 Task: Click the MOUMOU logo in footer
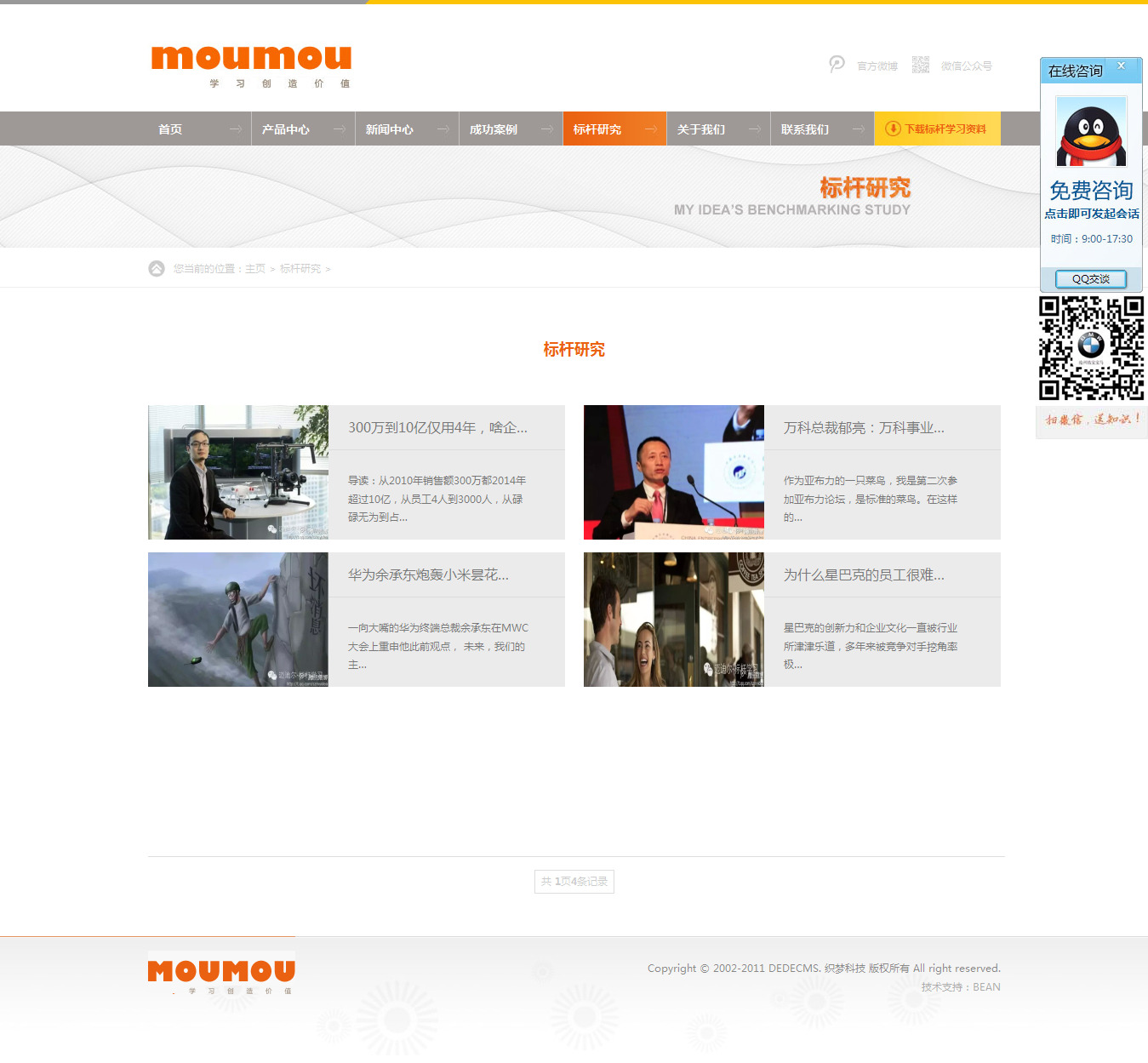(221, 973)
